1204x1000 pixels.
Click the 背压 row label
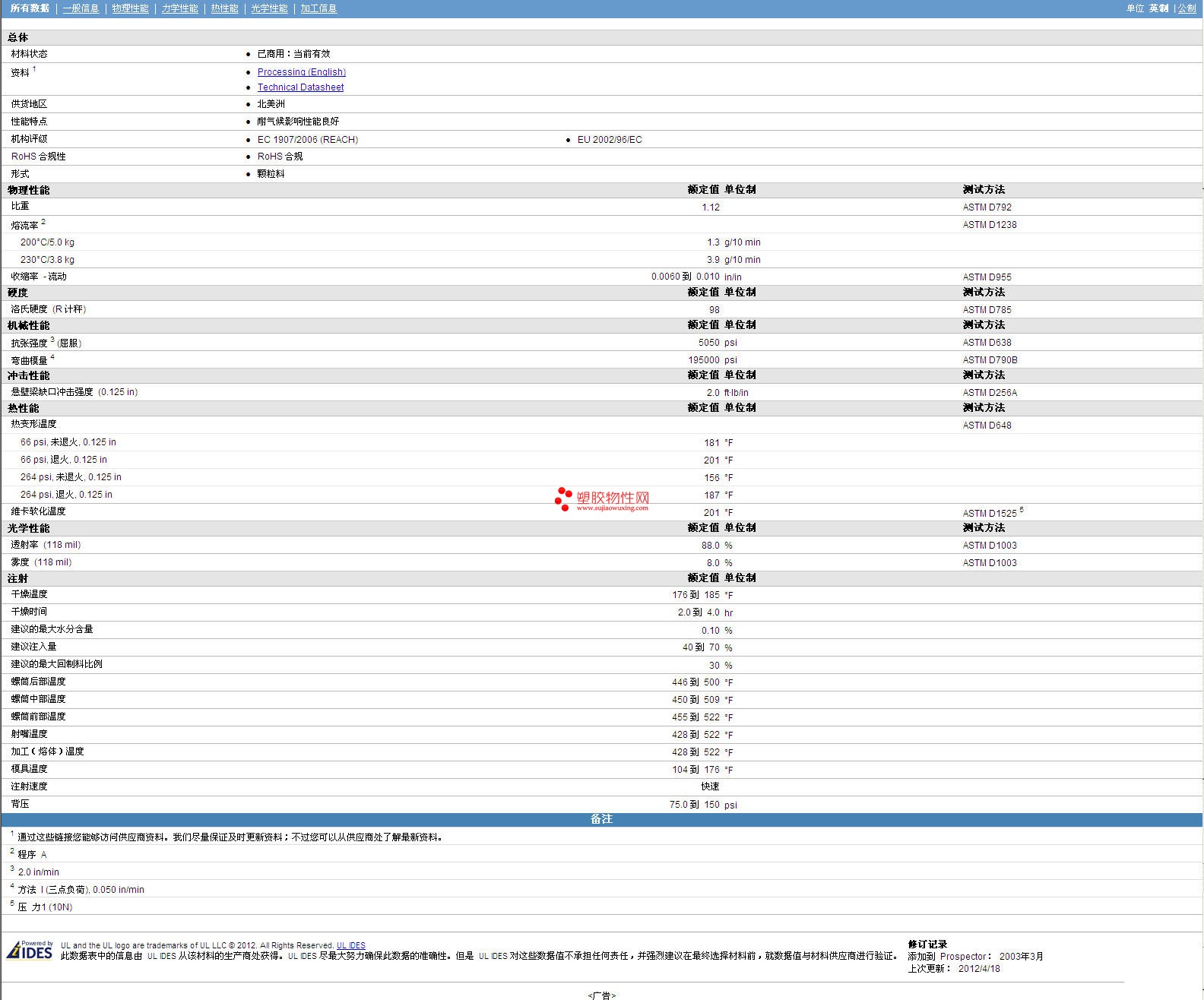[x=20, y=804]
